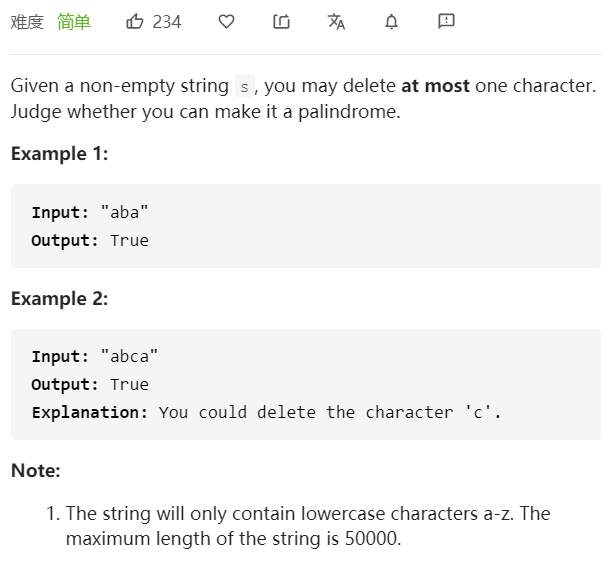Click the 难度 difficulty text
The image size is (610, 572).
[27, 21]
